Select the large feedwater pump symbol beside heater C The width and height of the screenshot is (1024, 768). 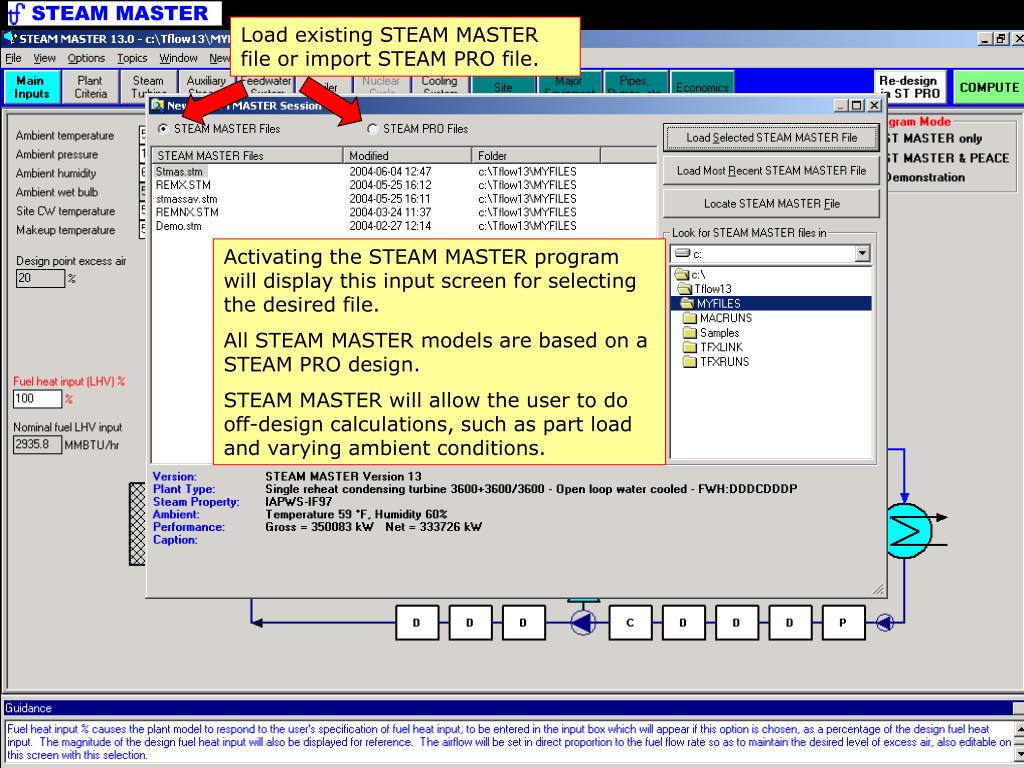pyautogui.click(x=583, y=622)
